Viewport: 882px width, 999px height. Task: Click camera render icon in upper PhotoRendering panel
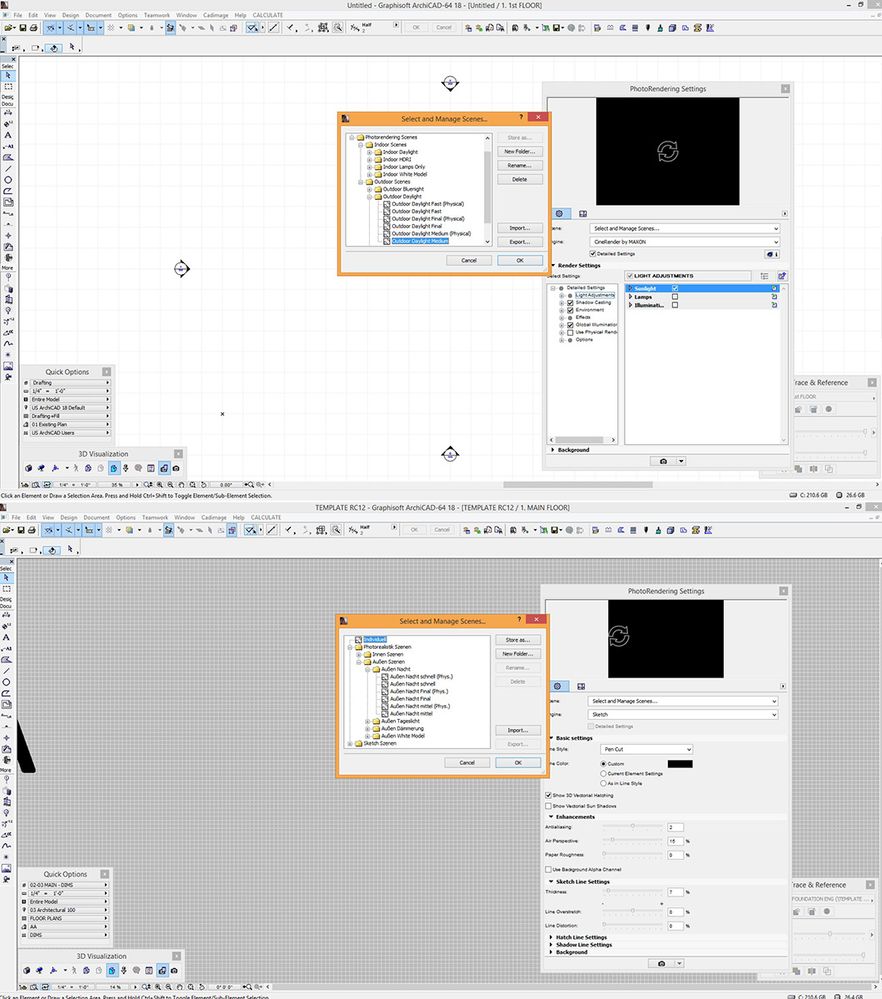tap(663, 461)
